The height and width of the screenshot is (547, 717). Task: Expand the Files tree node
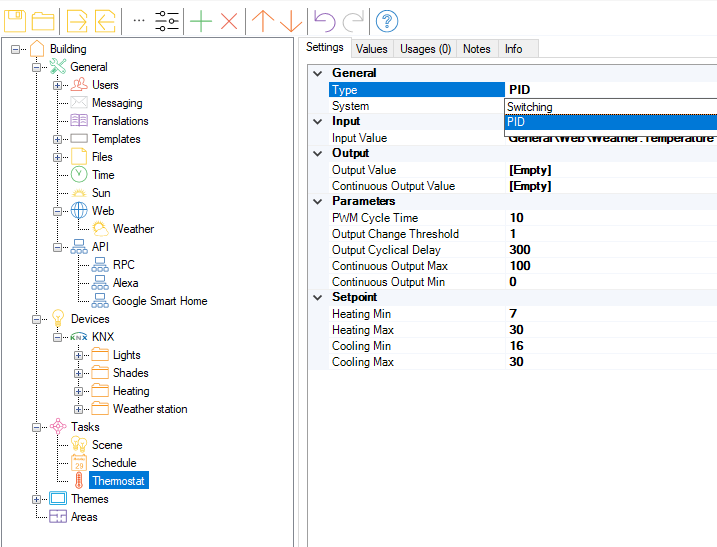click(57, 157)
